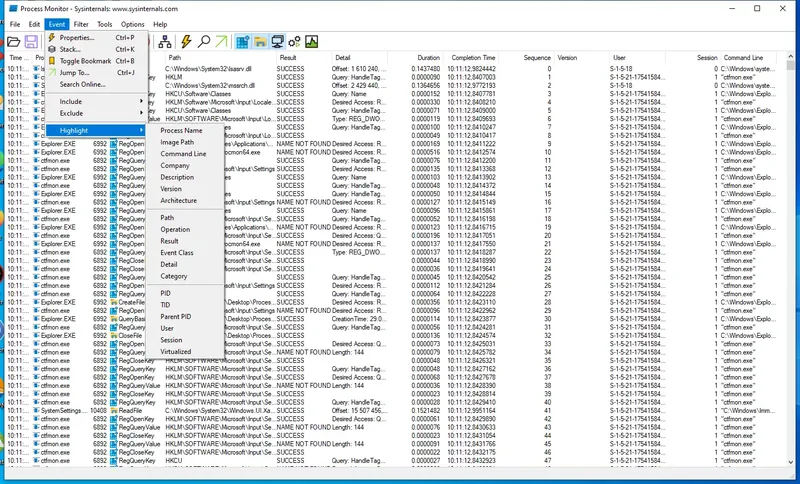Click scrollbar up arrow at list top
The image size is (800, 484).
(x=791, y=56)
